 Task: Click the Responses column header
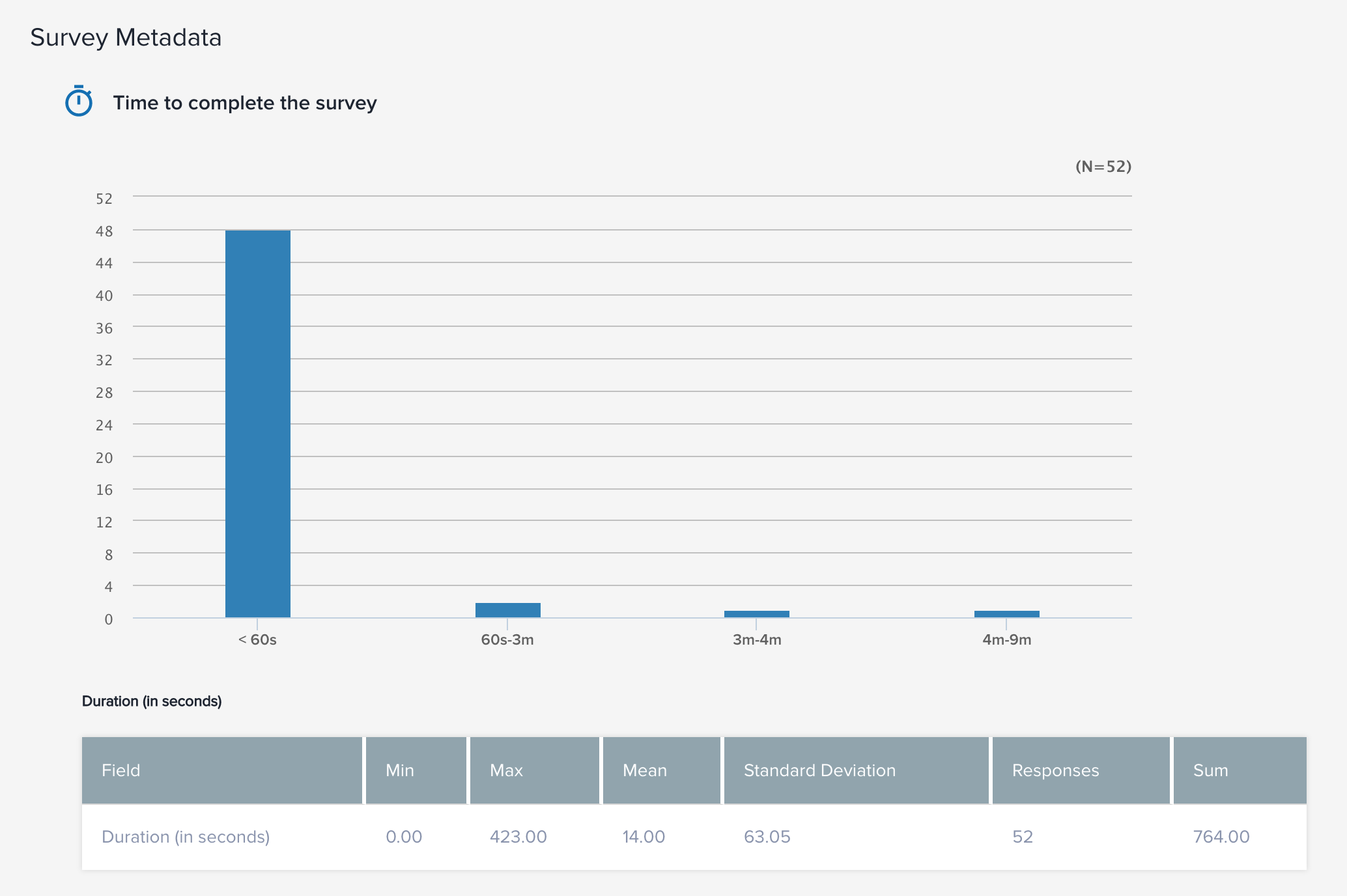pos(1055,770)
